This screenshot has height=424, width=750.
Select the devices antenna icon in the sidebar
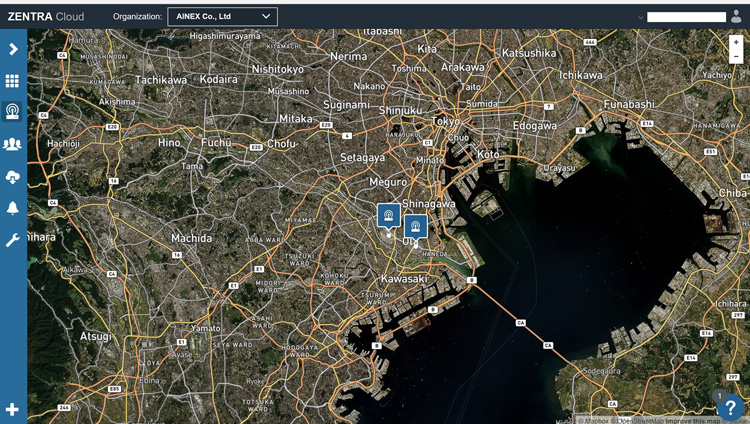pyautogui.click(x=12, y=111)
